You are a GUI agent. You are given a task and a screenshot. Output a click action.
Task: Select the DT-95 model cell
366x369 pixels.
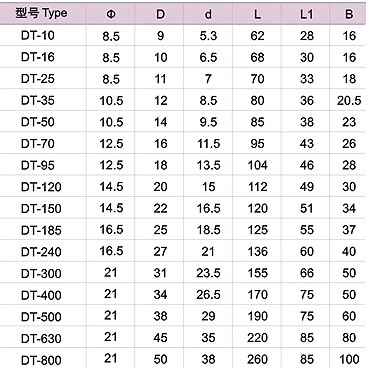[x=38, y=165]
